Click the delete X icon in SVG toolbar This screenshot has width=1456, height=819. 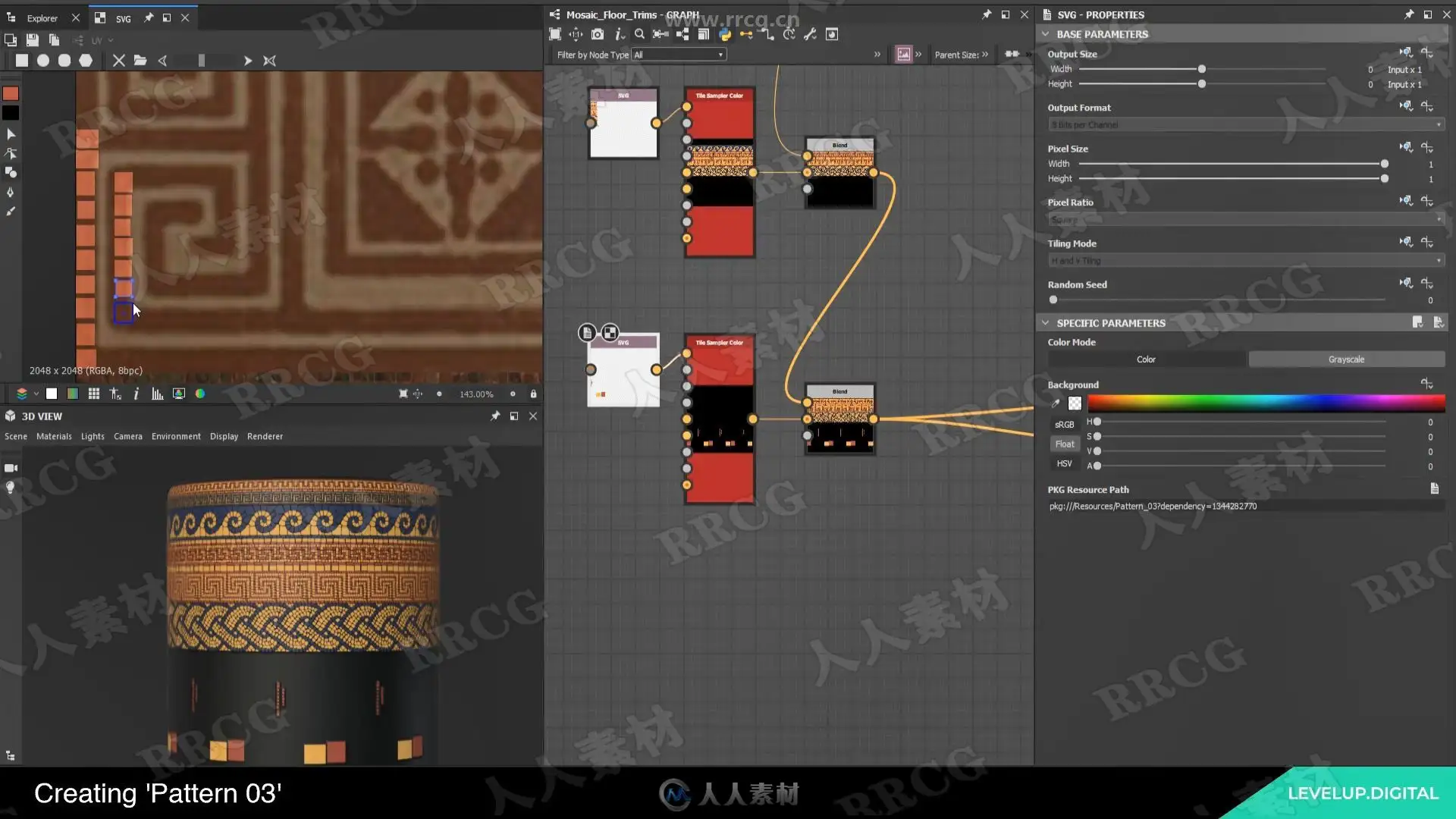tap(119, 60)
